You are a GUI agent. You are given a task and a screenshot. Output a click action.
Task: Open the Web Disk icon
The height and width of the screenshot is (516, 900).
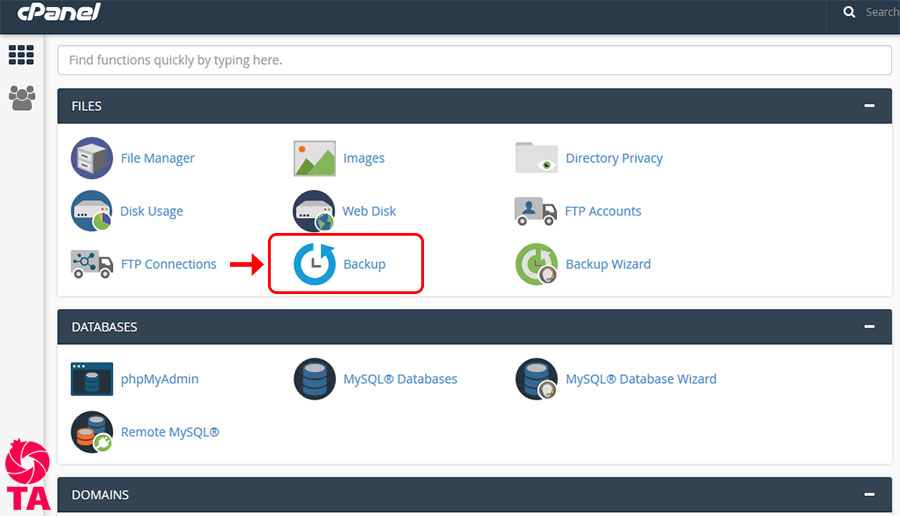(314, 211)
